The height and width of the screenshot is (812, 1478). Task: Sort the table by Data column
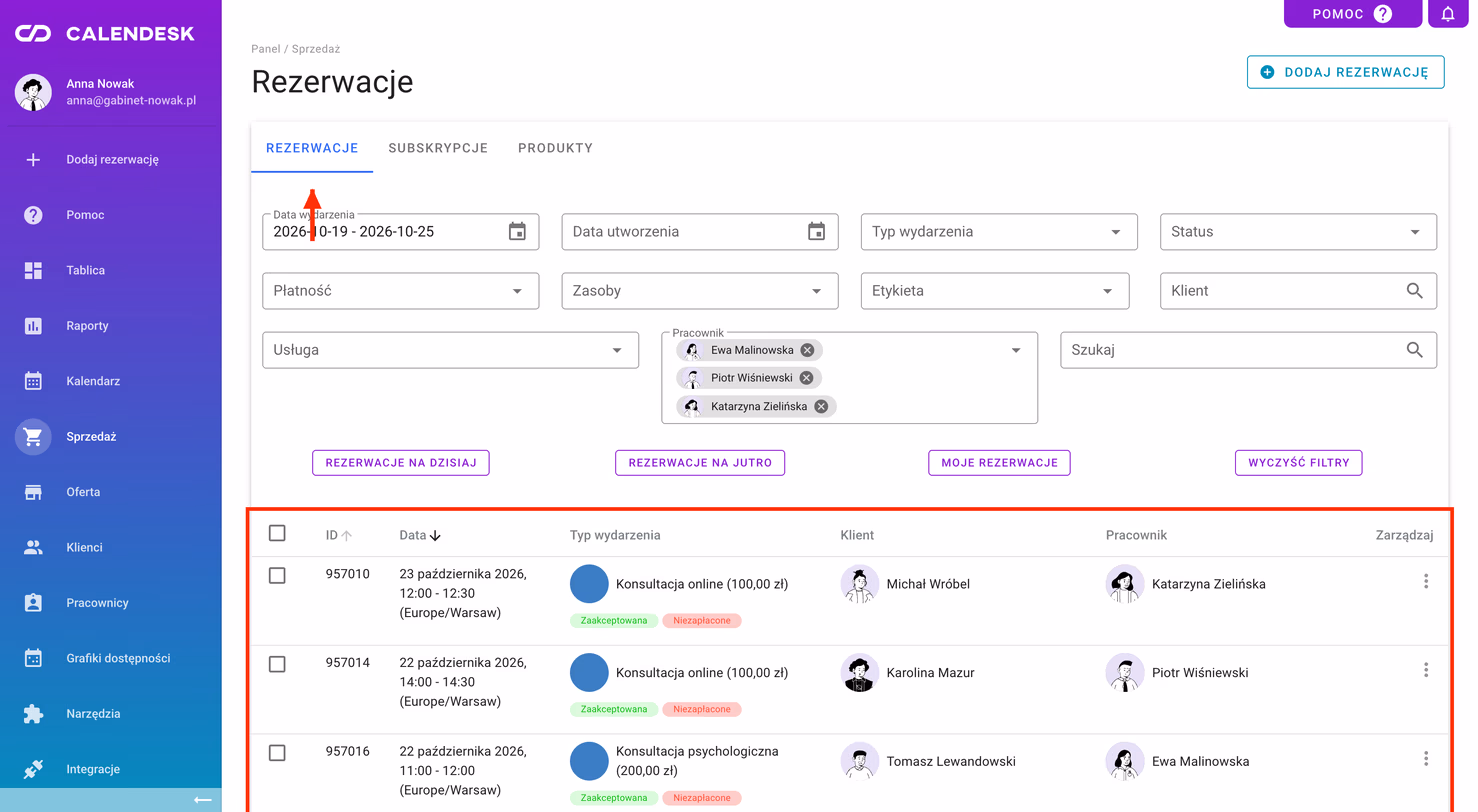tap(420, 535)
